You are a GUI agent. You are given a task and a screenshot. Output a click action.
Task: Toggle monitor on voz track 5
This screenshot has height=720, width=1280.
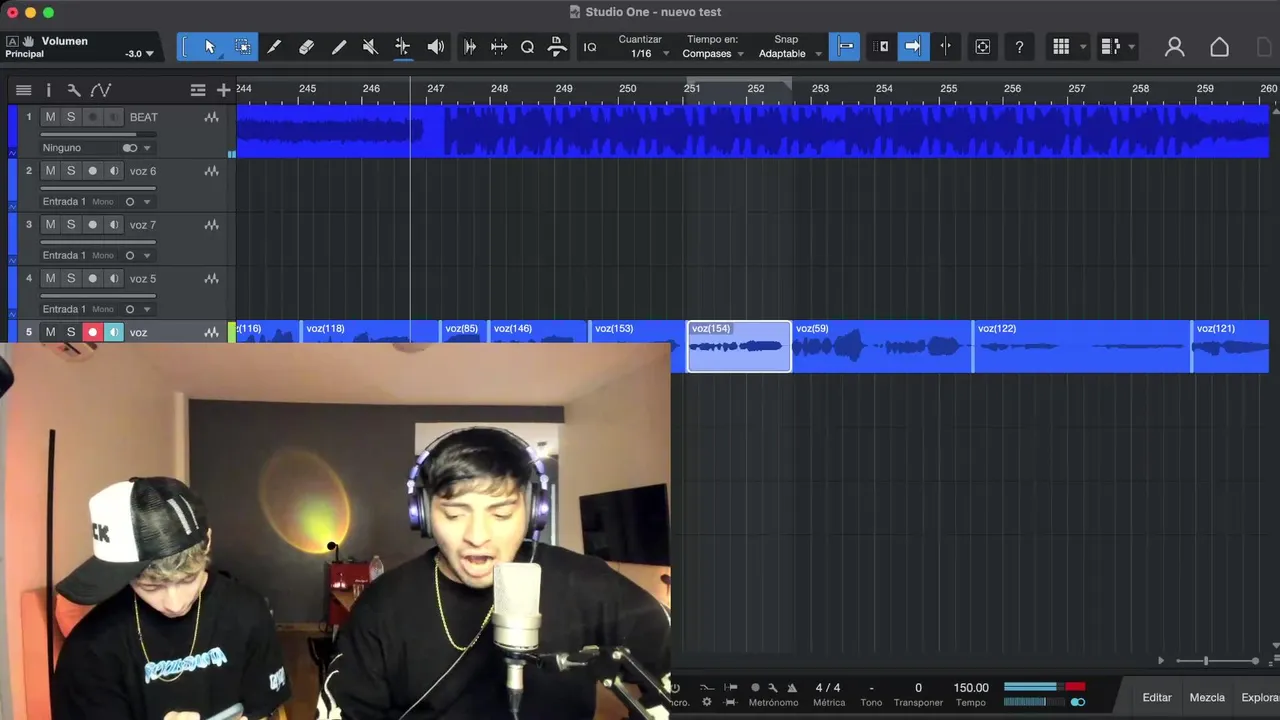[x=114, y=332]
